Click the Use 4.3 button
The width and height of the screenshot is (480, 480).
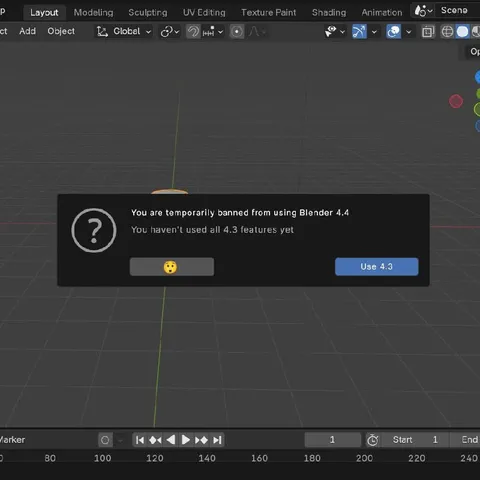tap(377, 267)
